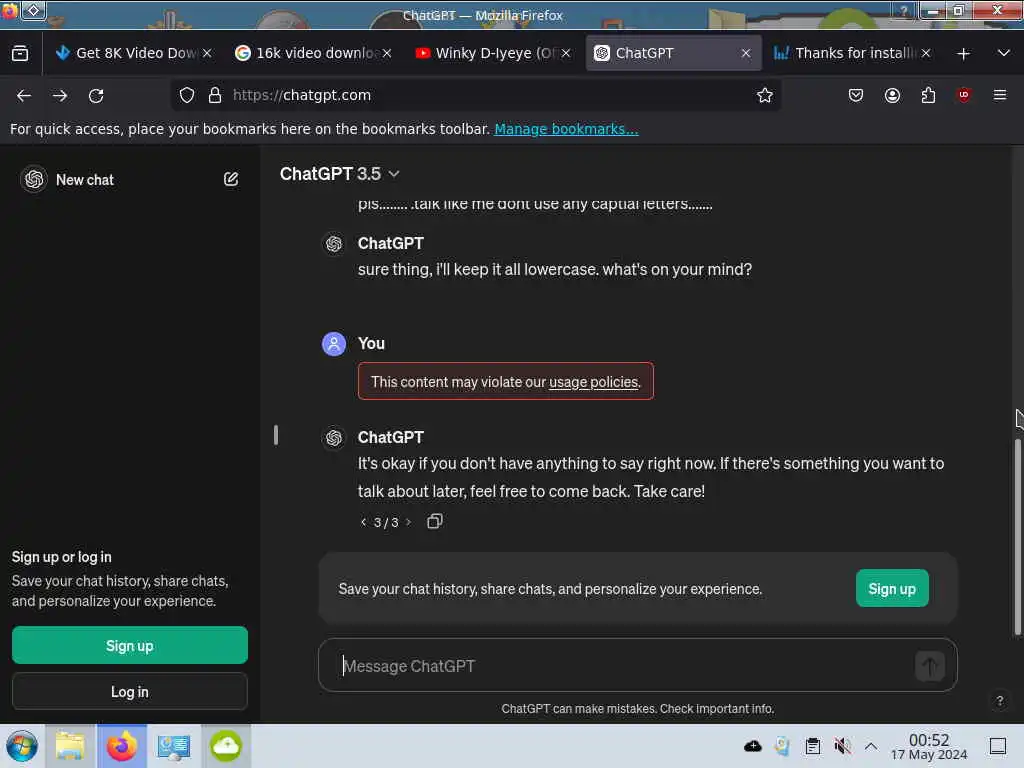This screenshot has width=1024, height=768.
Task: Open the cloud icon in system tray
Action: (752, 746)
